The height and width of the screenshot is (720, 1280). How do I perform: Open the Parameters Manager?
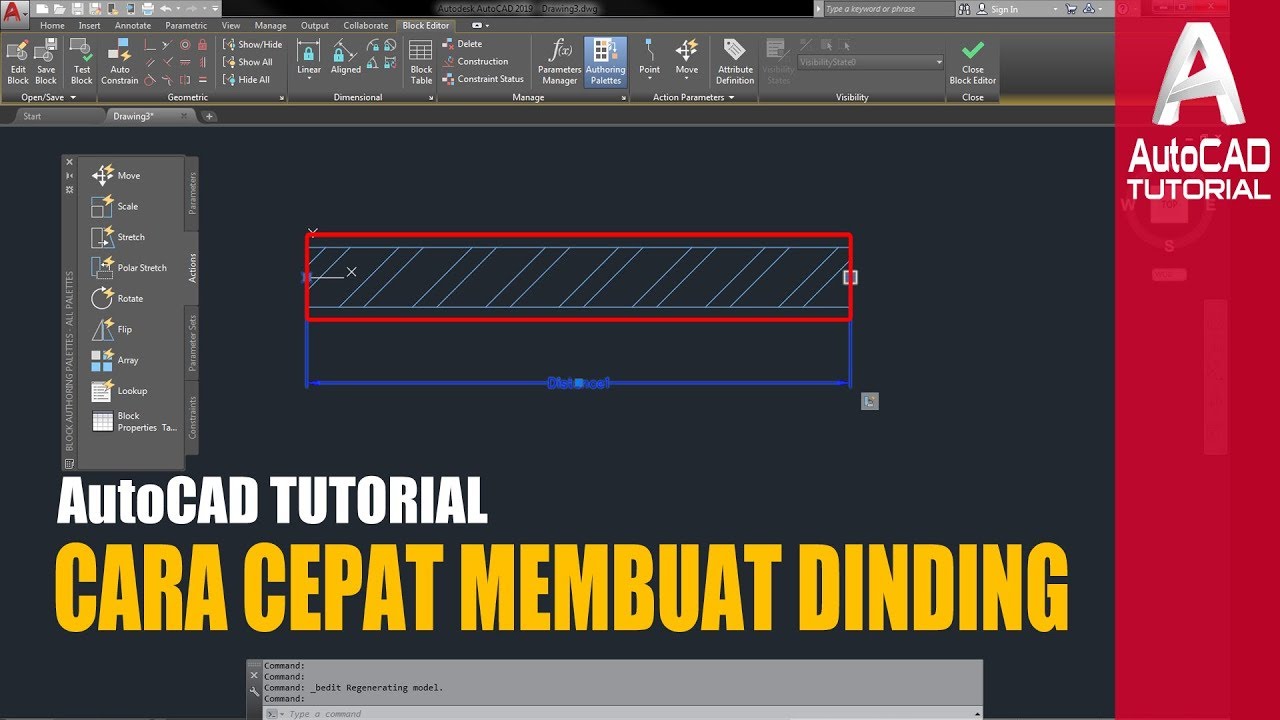click(x=559, y=62)
